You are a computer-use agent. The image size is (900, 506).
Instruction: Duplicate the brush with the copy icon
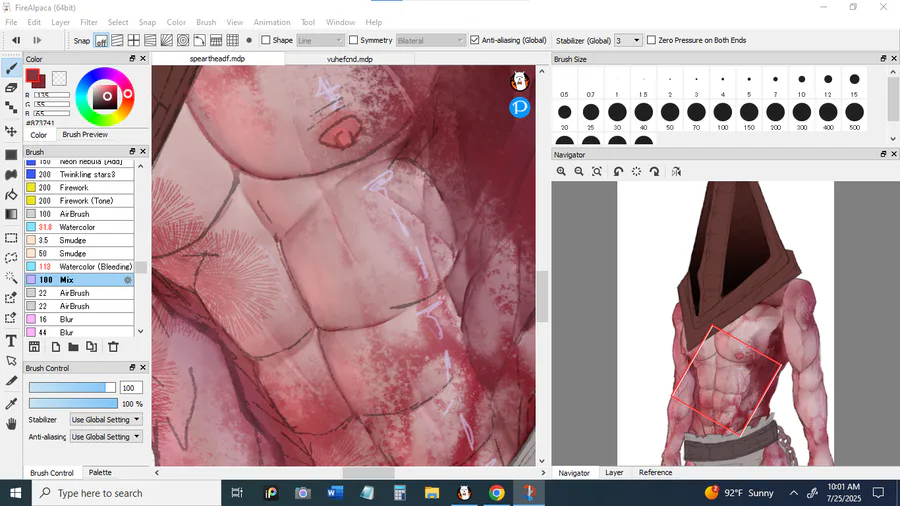point(91,347)
